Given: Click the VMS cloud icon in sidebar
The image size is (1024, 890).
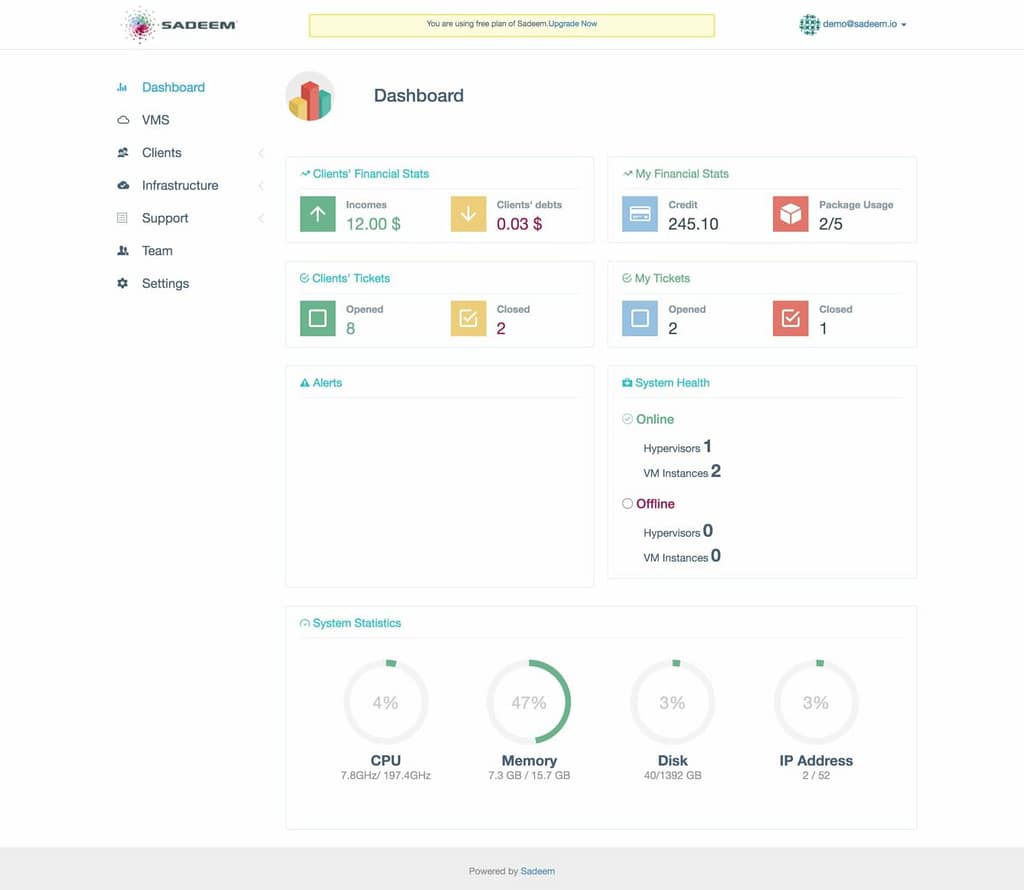Looking at the screenshot, I should [123, 120].
